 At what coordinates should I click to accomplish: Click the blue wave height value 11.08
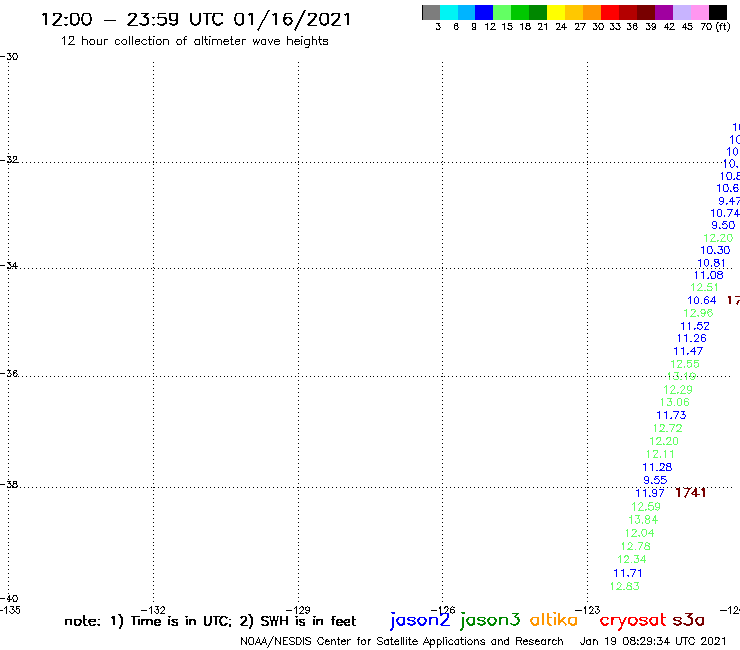pyautogui.click(x=708, y=275)
